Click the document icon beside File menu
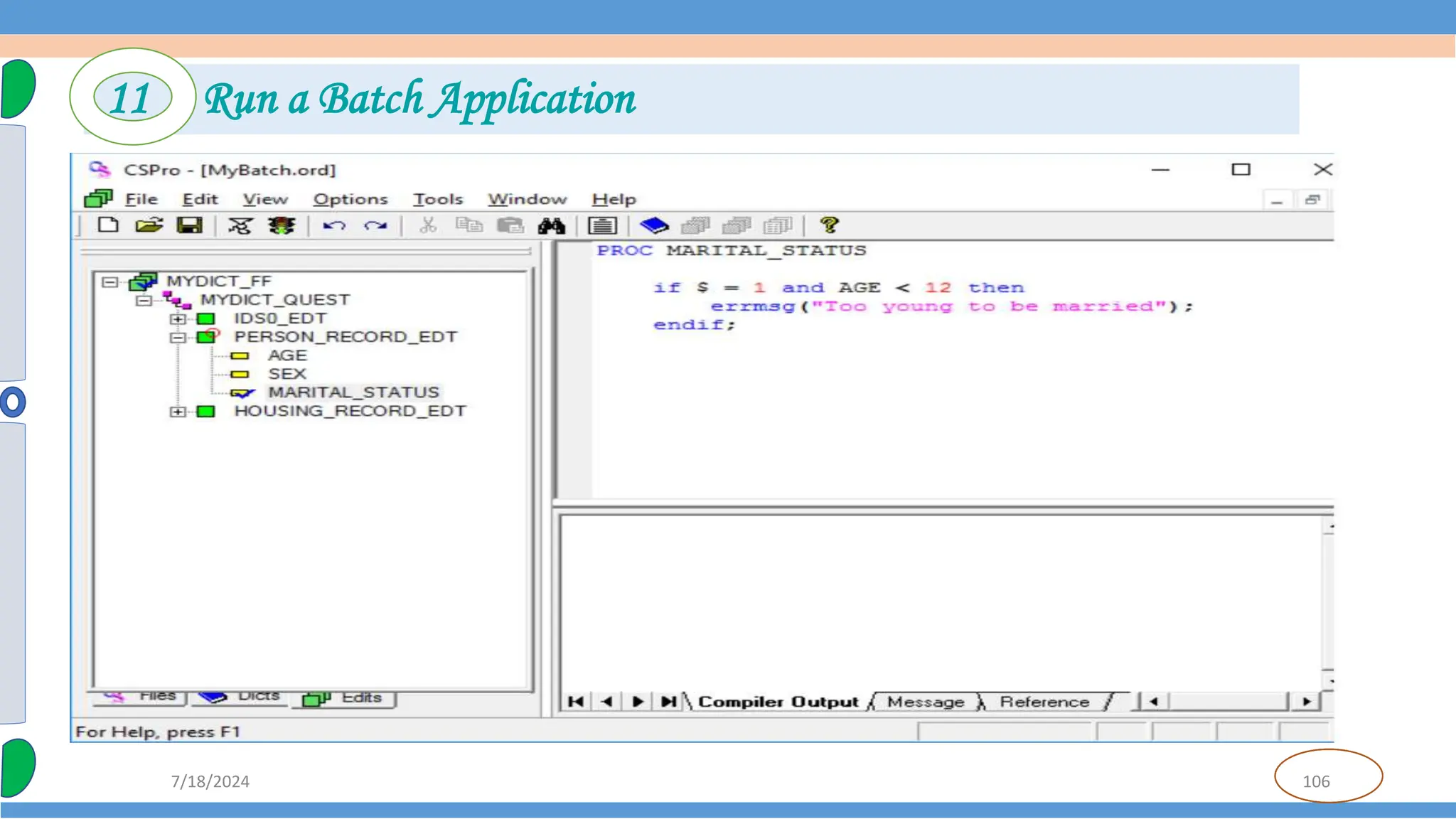The image size is (1456, 819). pyautogui.click(x=99, y=199)
